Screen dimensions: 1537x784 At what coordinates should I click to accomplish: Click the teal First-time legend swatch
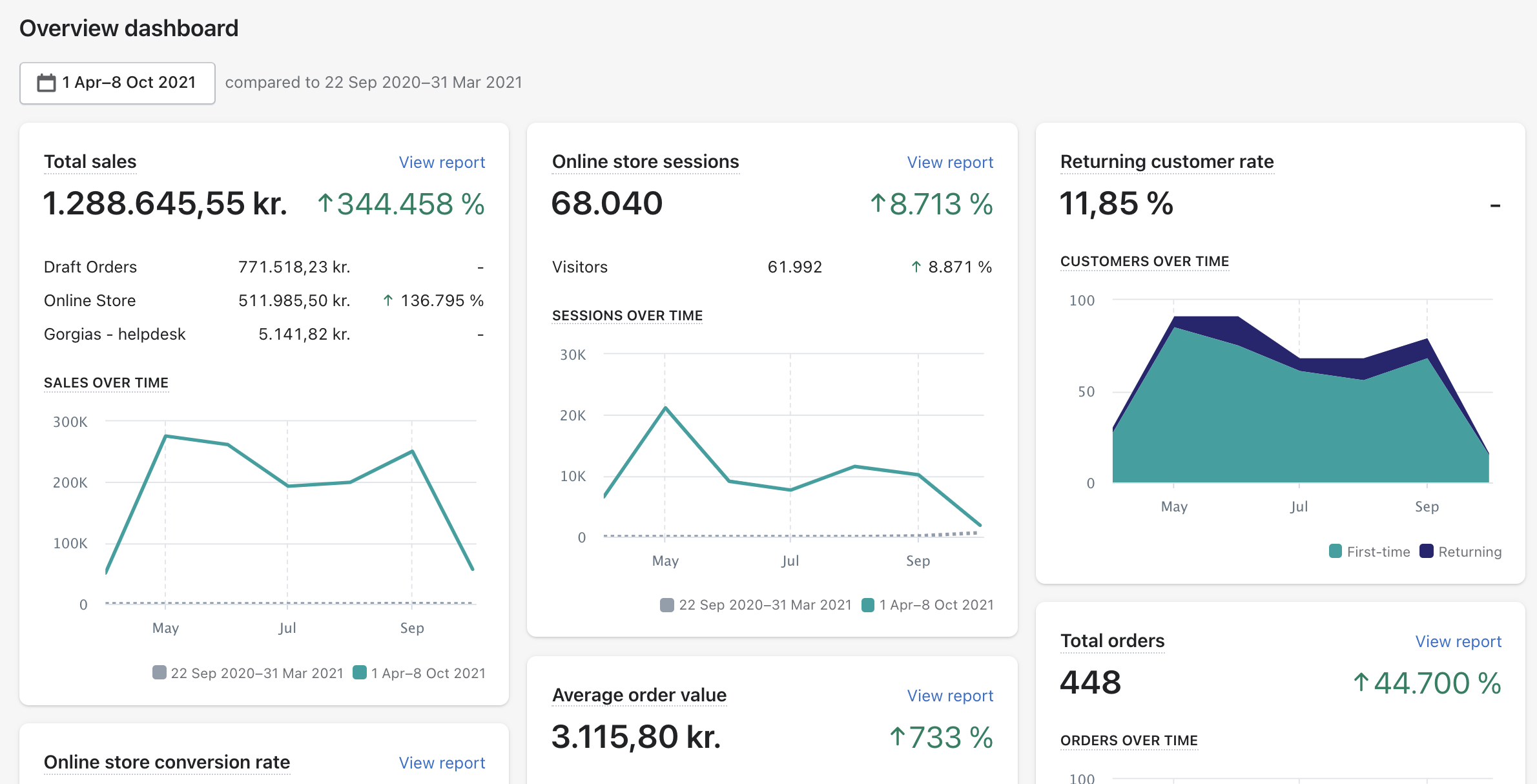tap(1336, 551)
